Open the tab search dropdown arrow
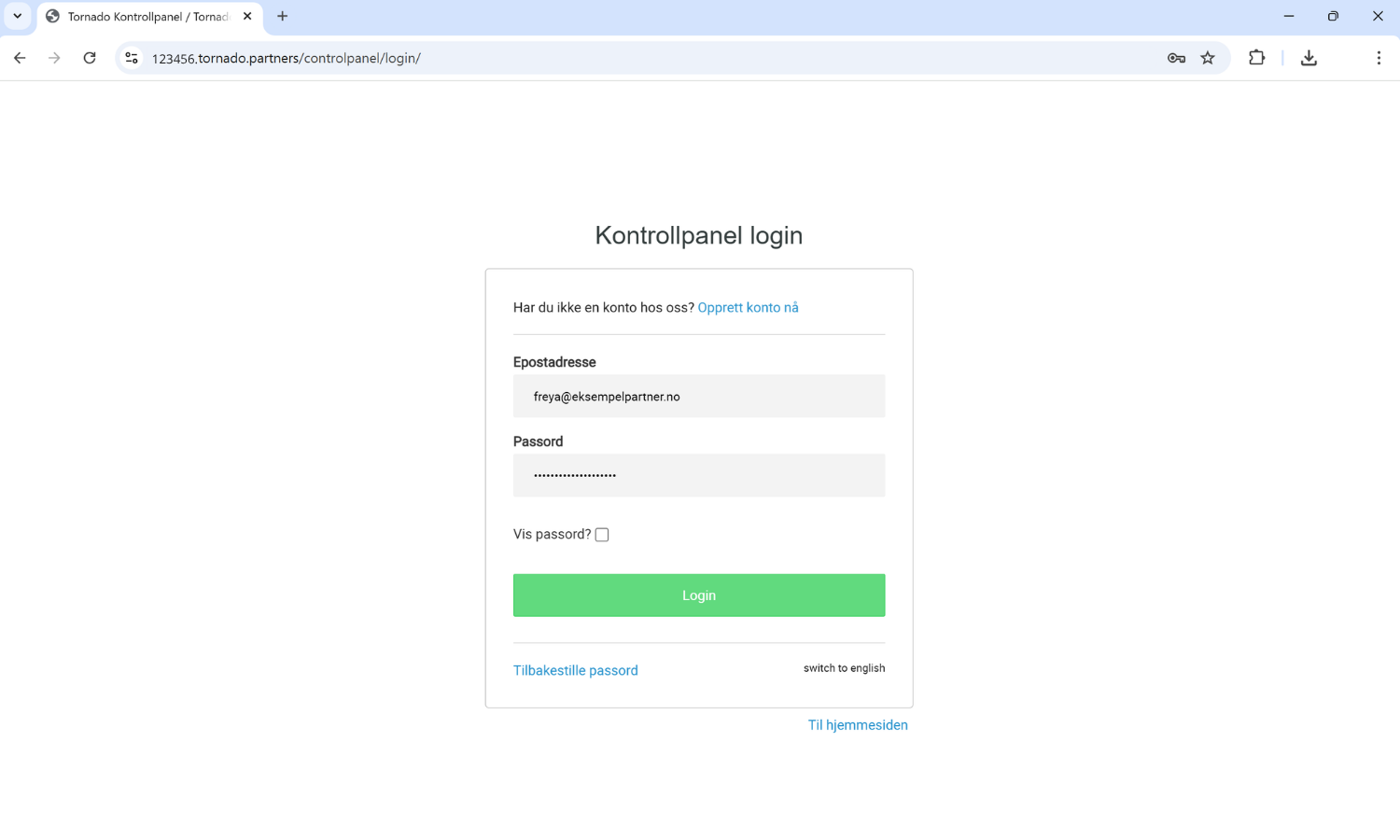 [x=17, y=16]
